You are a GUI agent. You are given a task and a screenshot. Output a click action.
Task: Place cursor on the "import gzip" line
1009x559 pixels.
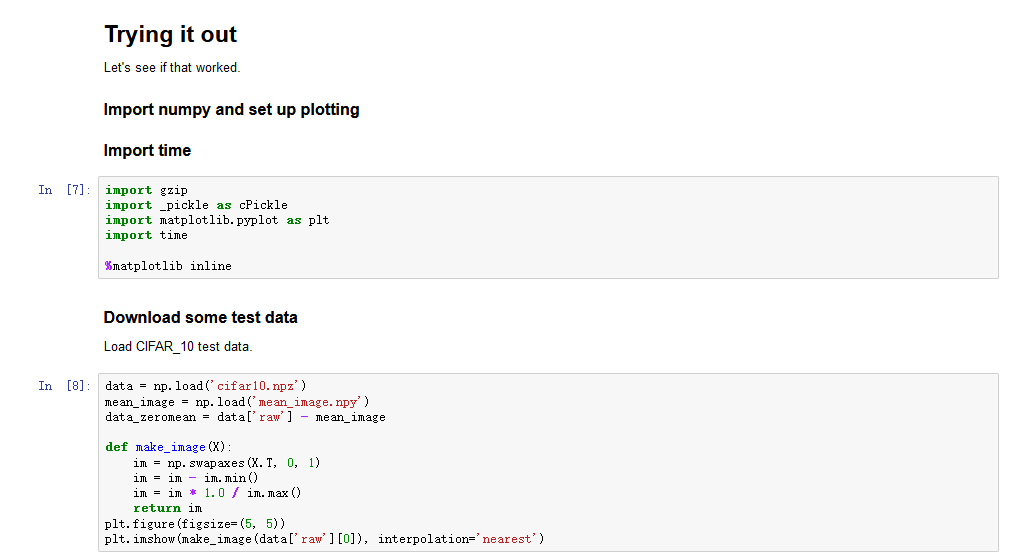(x=146, y=190)
